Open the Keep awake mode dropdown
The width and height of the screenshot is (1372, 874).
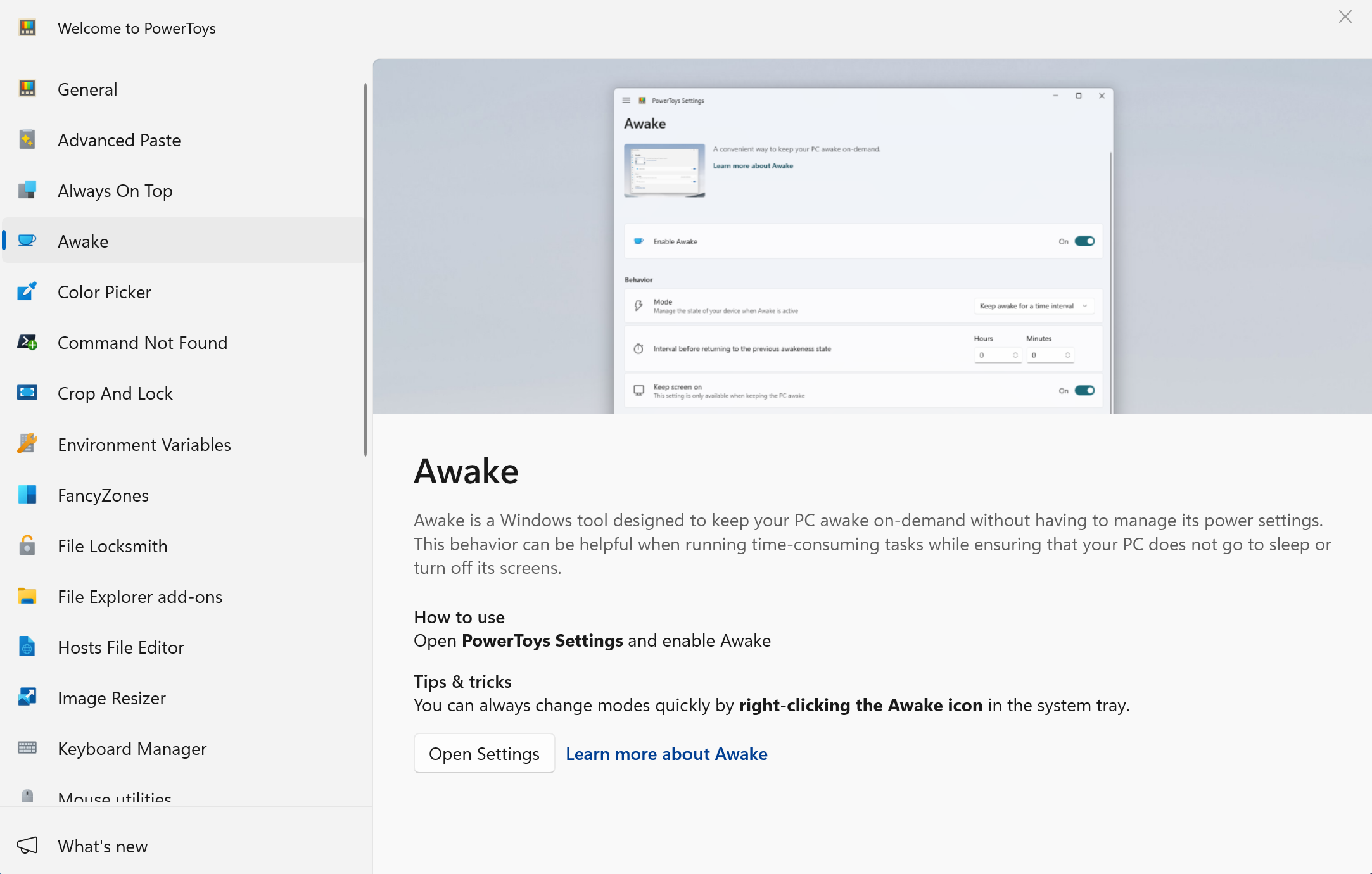1032,306
